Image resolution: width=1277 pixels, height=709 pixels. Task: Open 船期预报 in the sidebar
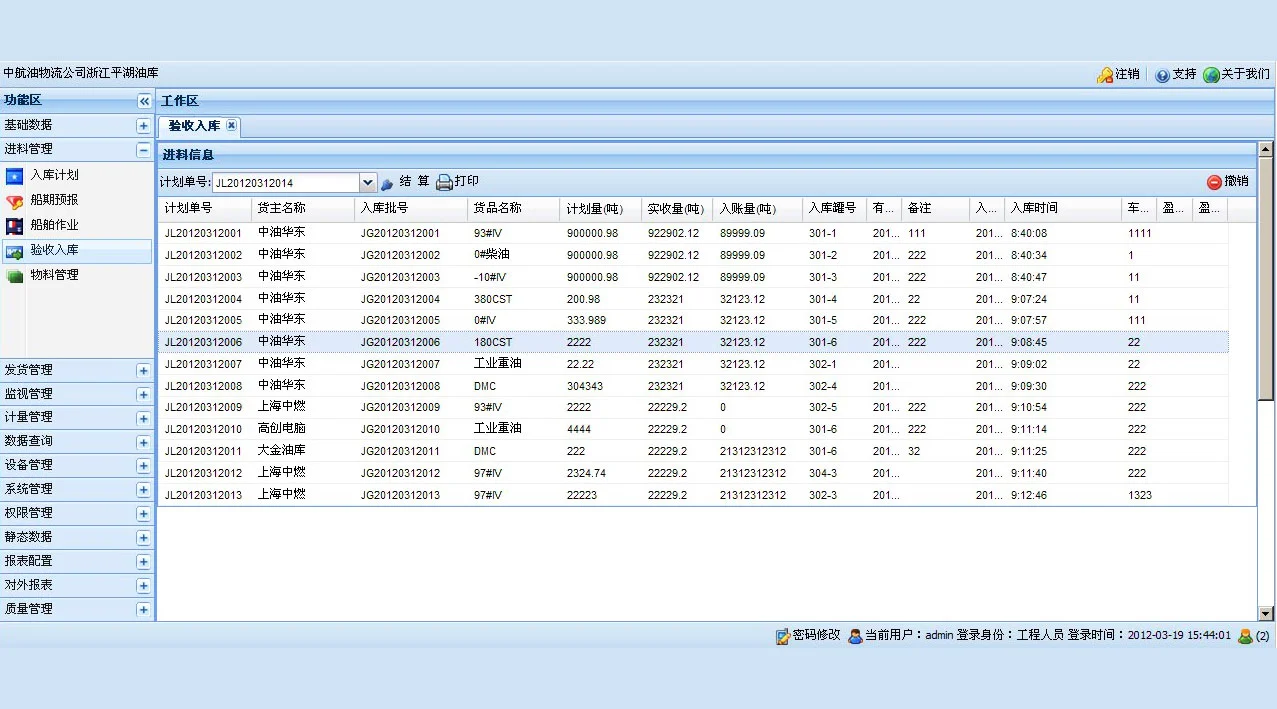(54, 200)
